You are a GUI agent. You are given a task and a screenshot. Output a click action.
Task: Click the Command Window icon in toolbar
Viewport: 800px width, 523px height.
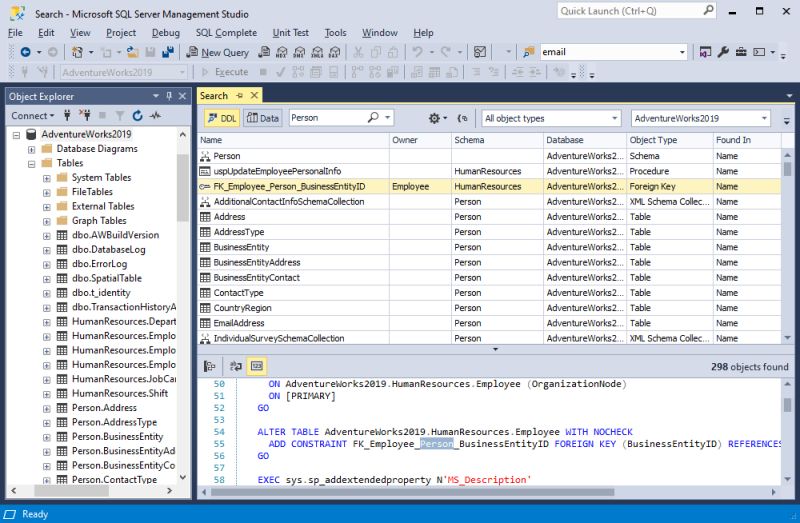pos(759,52)
